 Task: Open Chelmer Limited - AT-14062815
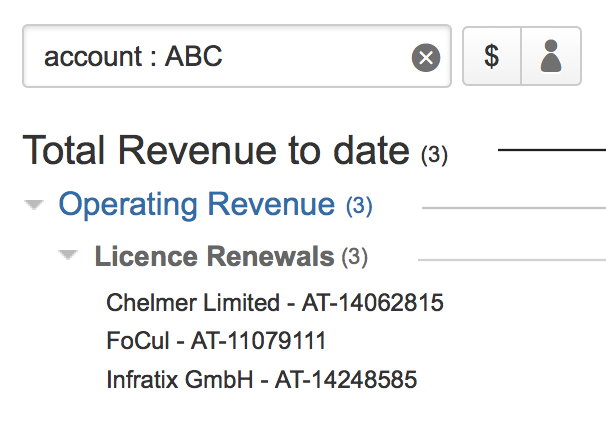pos(274,302)
